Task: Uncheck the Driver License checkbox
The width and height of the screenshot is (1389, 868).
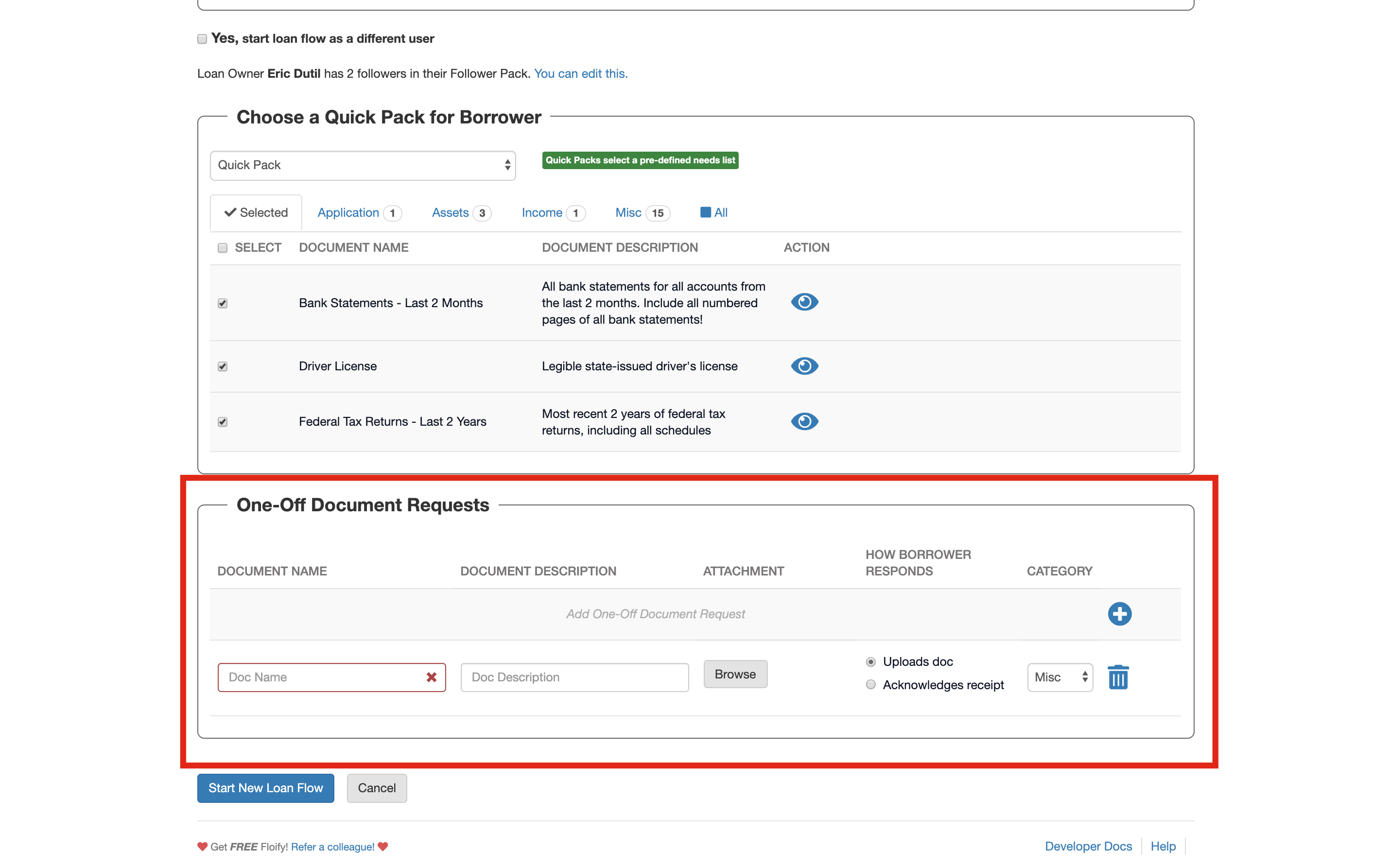Action: (223, 366)
